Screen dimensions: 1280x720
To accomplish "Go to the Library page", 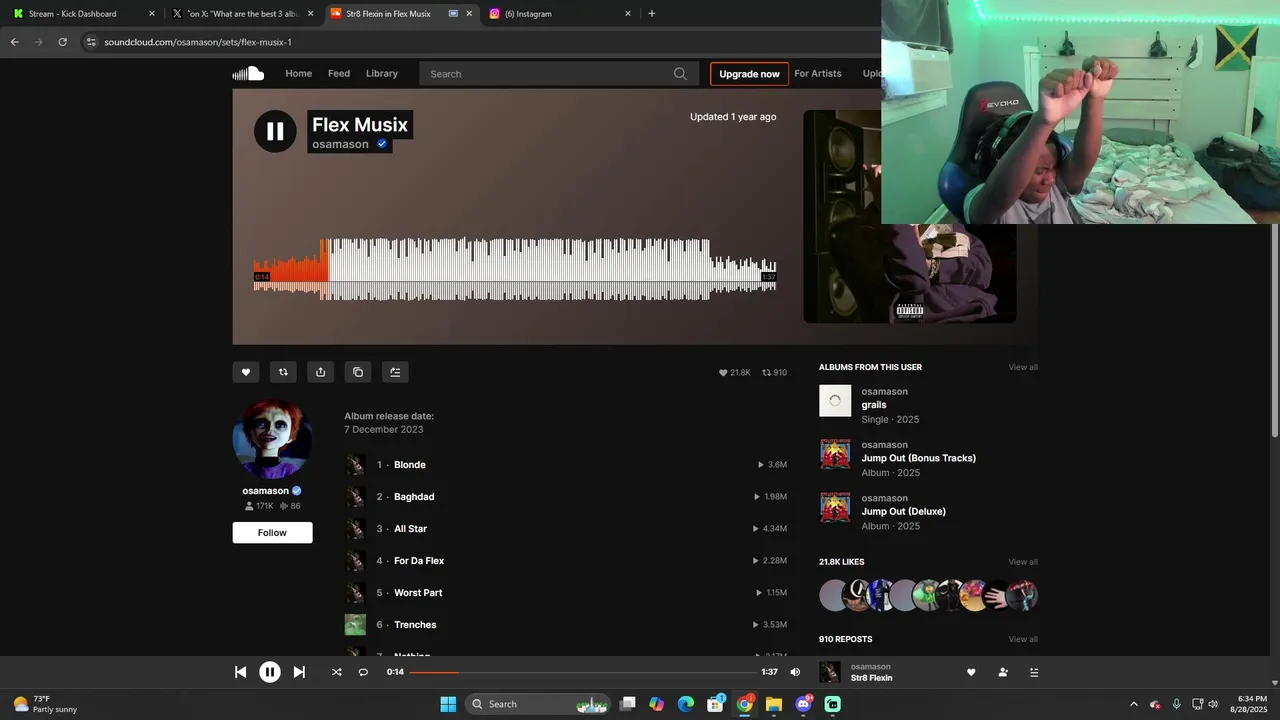I will pyautogui.click(x=382, y=74).
